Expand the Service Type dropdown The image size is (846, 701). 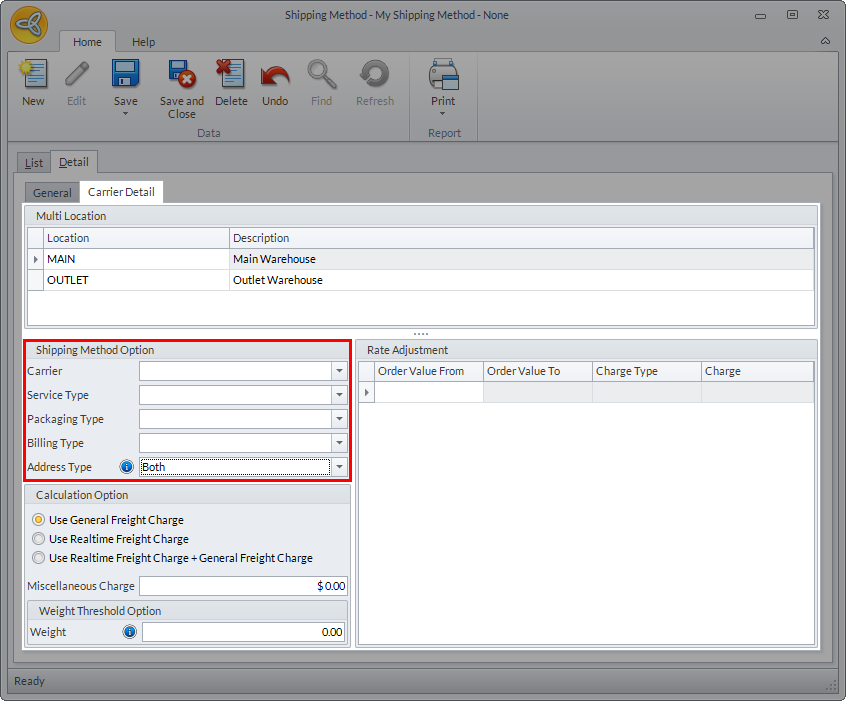(339, 395)
